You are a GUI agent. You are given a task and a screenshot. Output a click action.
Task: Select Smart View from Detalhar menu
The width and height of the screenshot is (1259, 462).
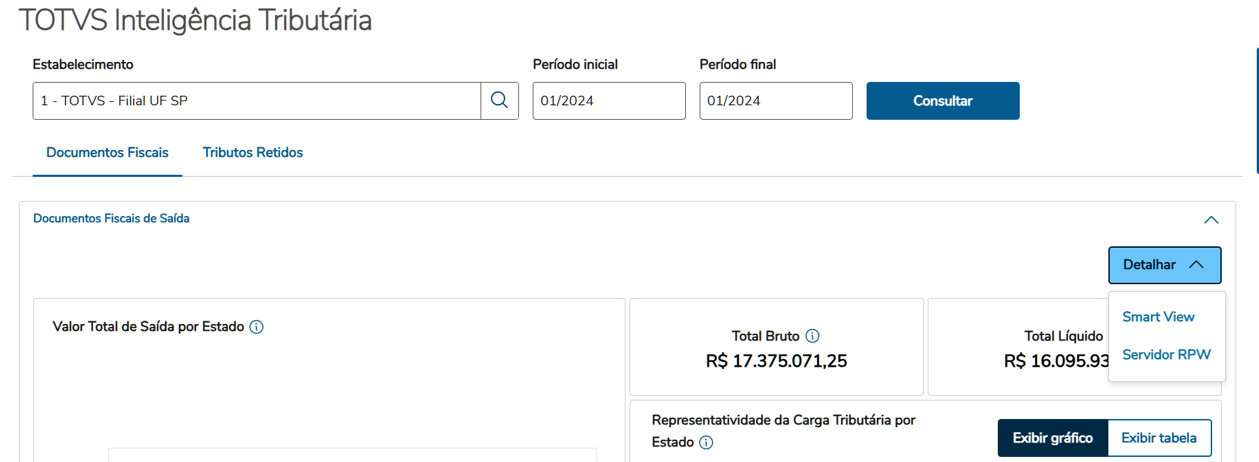tap(1158, 317)
